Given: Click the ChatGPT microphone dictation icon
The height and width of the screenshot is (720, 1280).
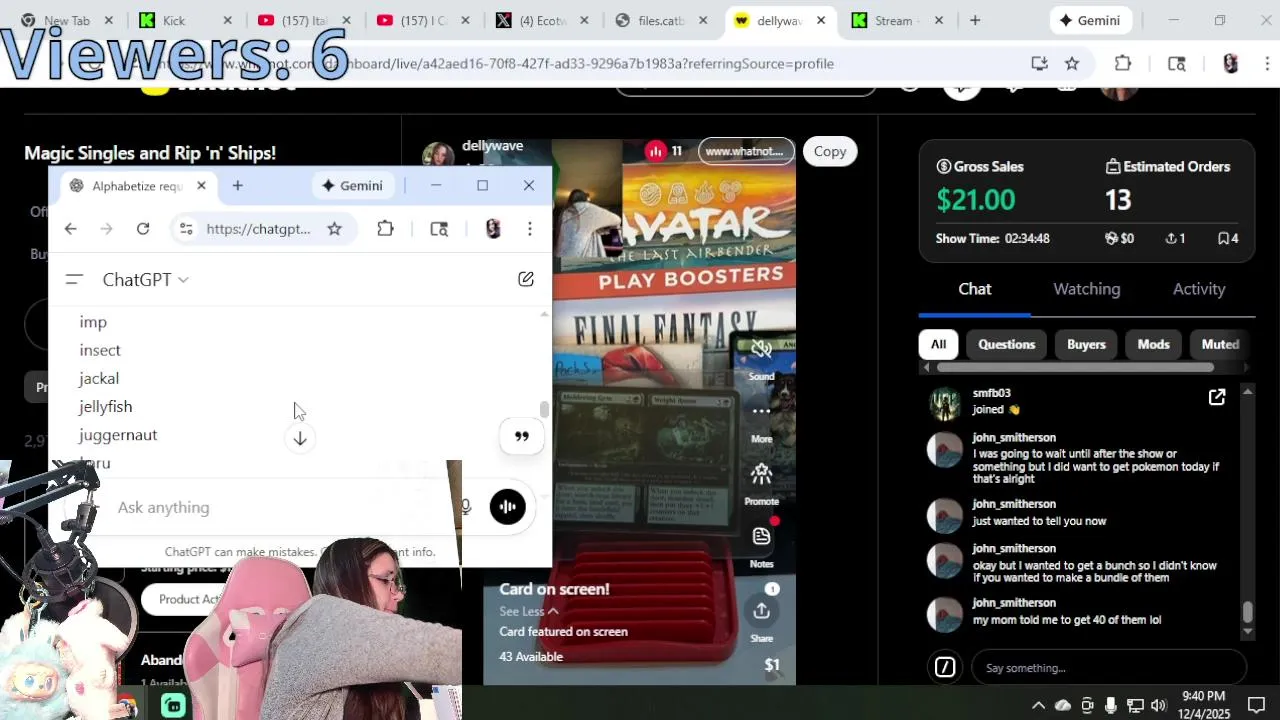Looking at the screenshot, I should tap(466, 507).
